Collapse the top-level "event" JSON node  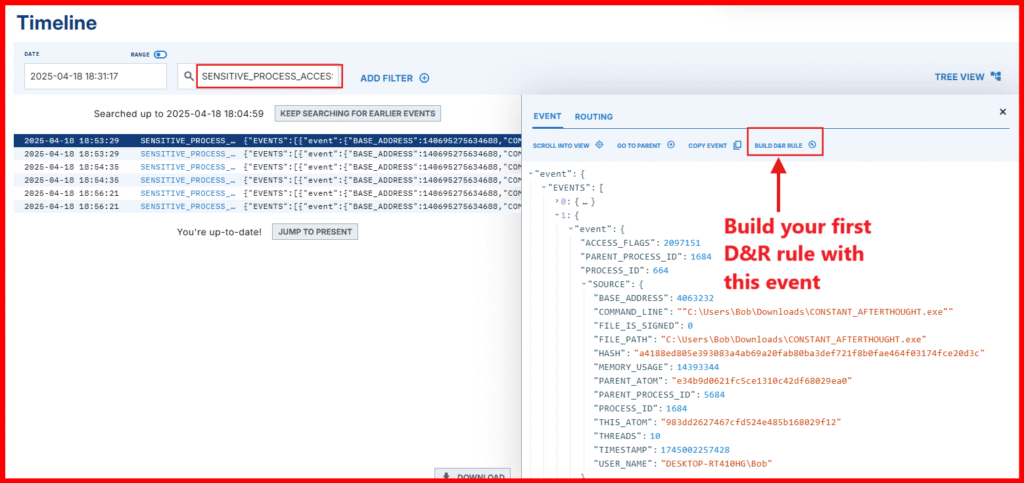click(531, 172)
